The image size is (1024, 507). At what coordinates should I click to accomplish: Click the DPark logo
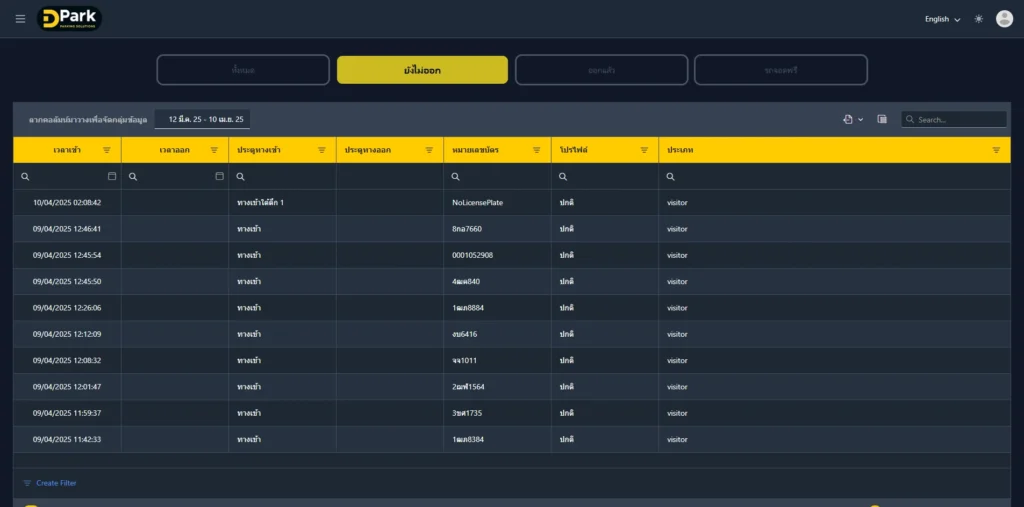[x=69, y=19]
